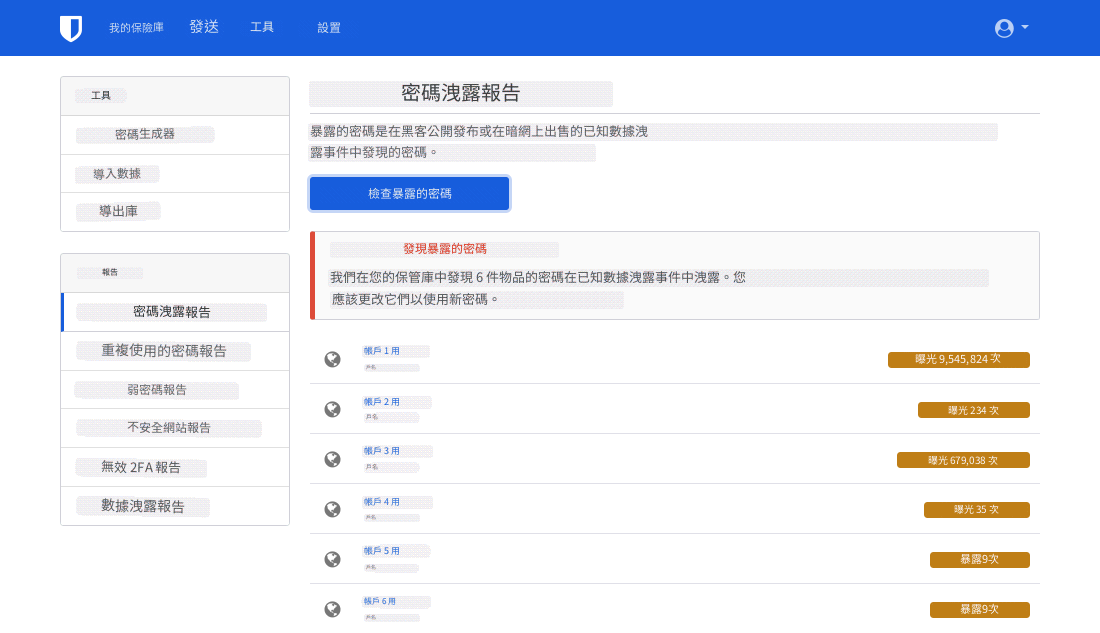Image resolution: width=1100 pixels, height=633 pixels.
Task: Click the globe icon beside 帳戶 1 用
Action: (x=332, y=358)
